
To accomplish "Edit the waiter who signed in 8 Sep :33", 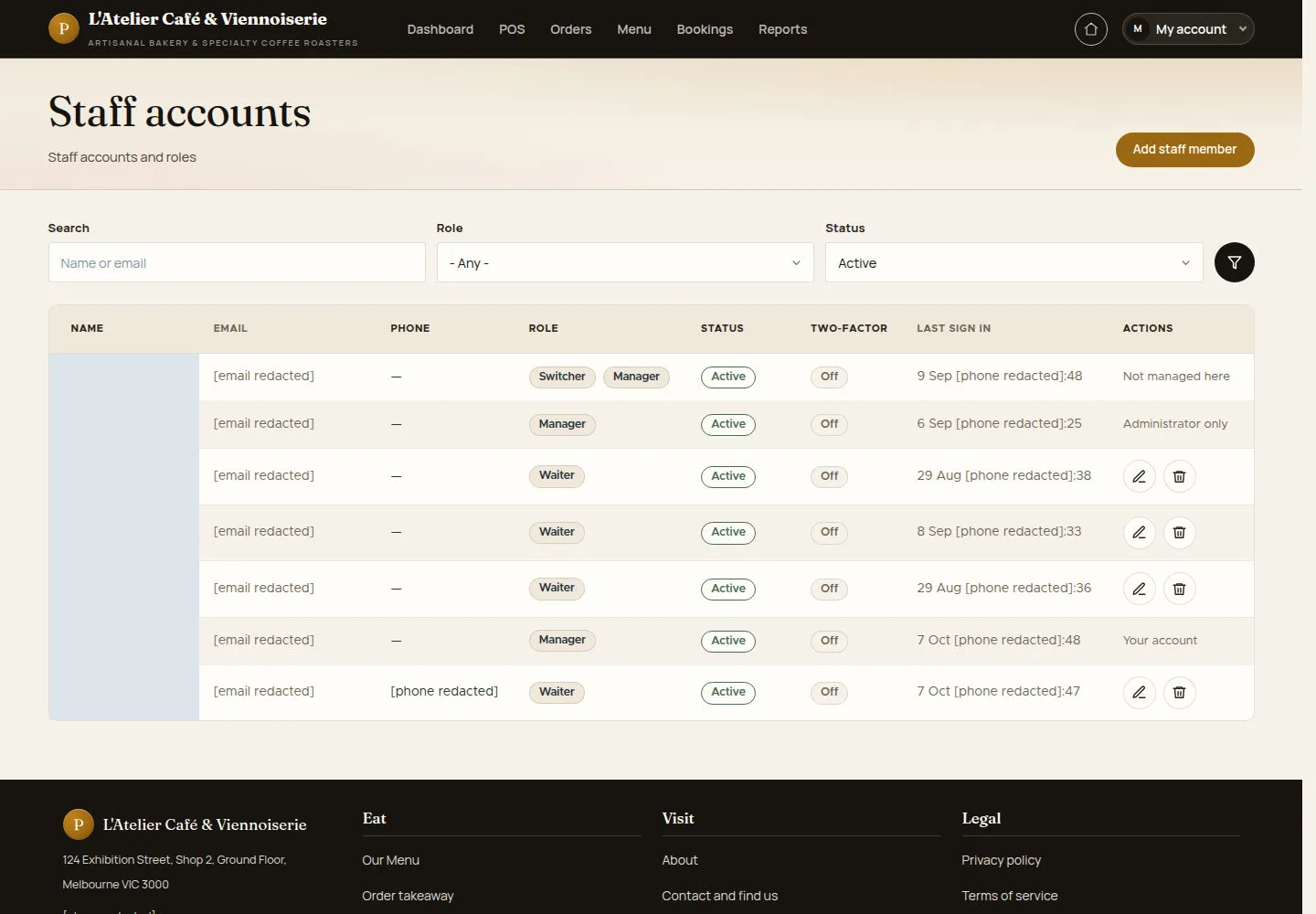I will click(1139, 533).
